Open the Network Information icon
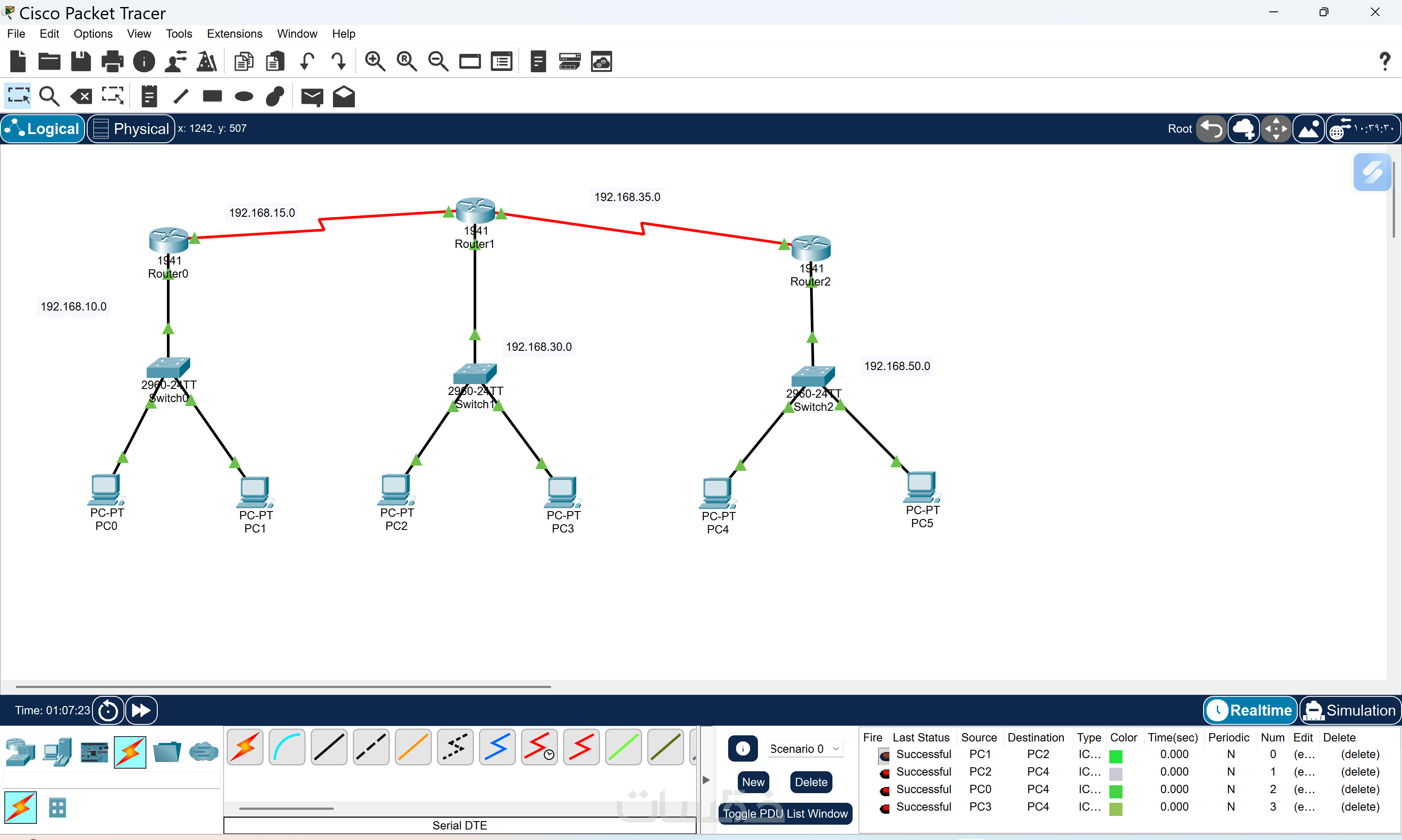 coord(144,61)
